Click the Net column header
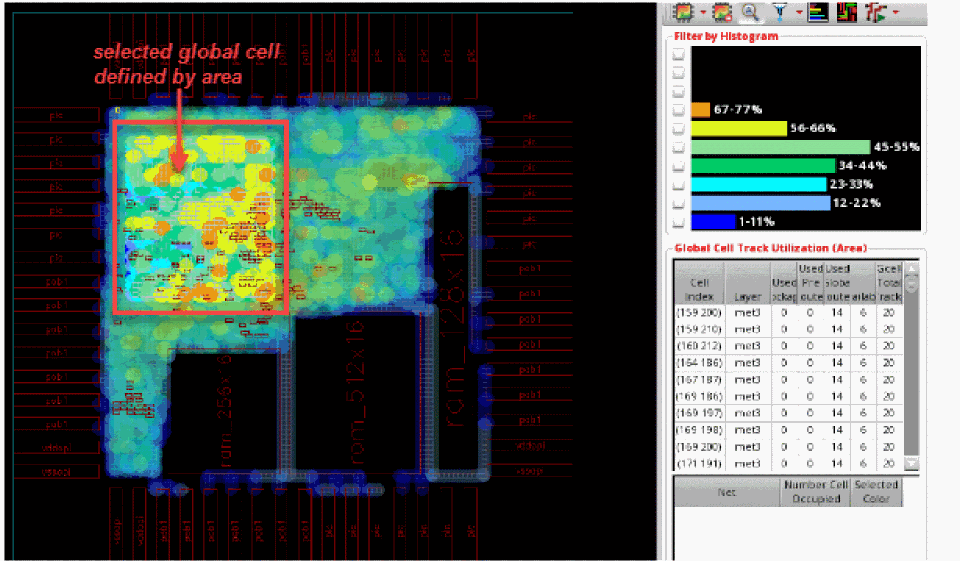 [x=727, y=491]
